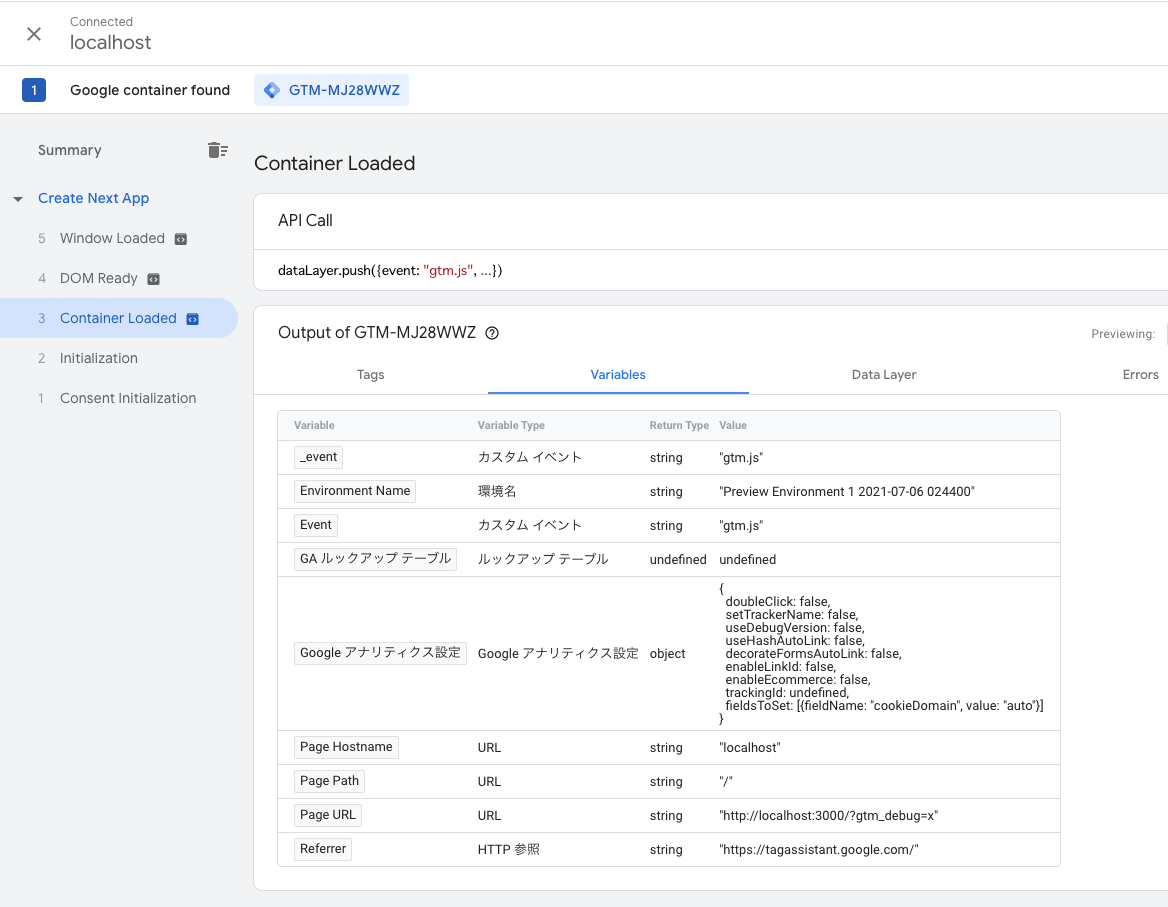Click the icon next to Container Loaded
The image size is (1168, 907).
click(x=192, y=319)
